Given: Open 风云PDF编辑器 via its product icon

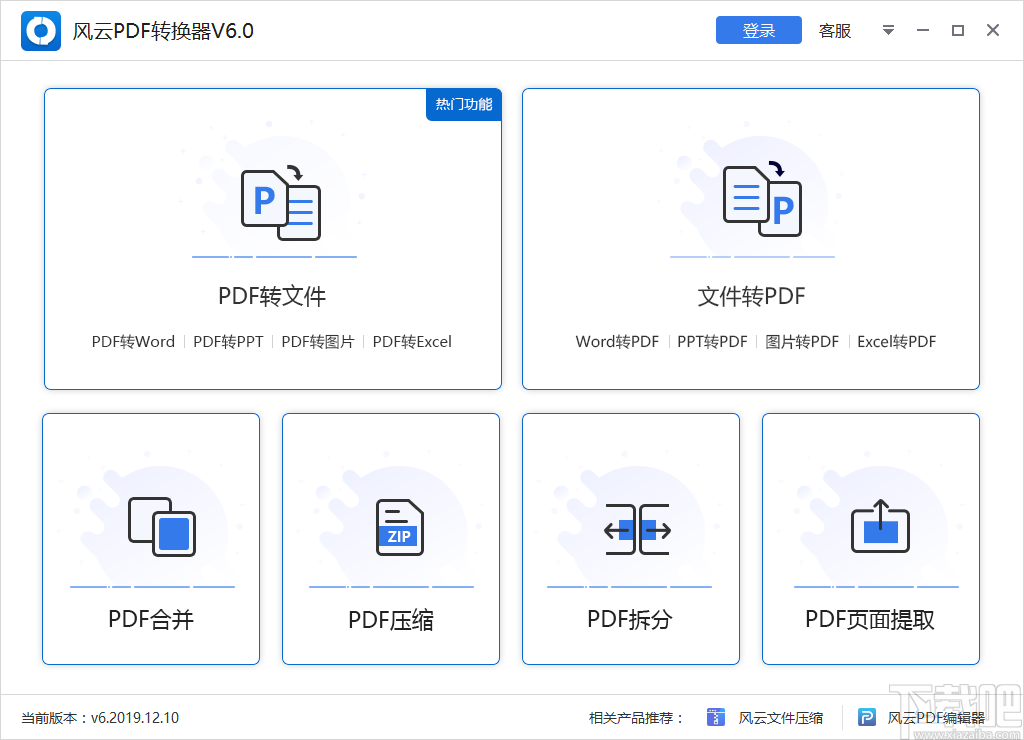Looking at the screenshot, I should [x=866, y=717].
